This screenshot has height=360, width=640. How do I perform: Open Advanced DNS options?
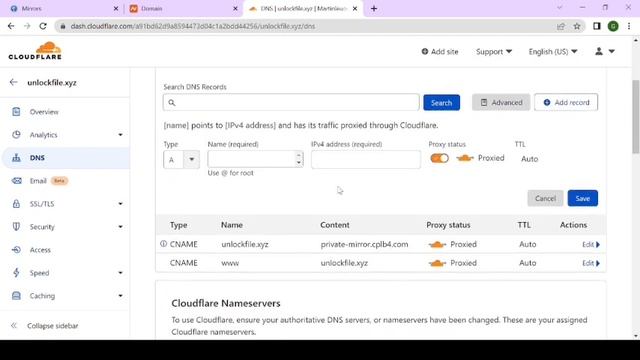(501, 102)
